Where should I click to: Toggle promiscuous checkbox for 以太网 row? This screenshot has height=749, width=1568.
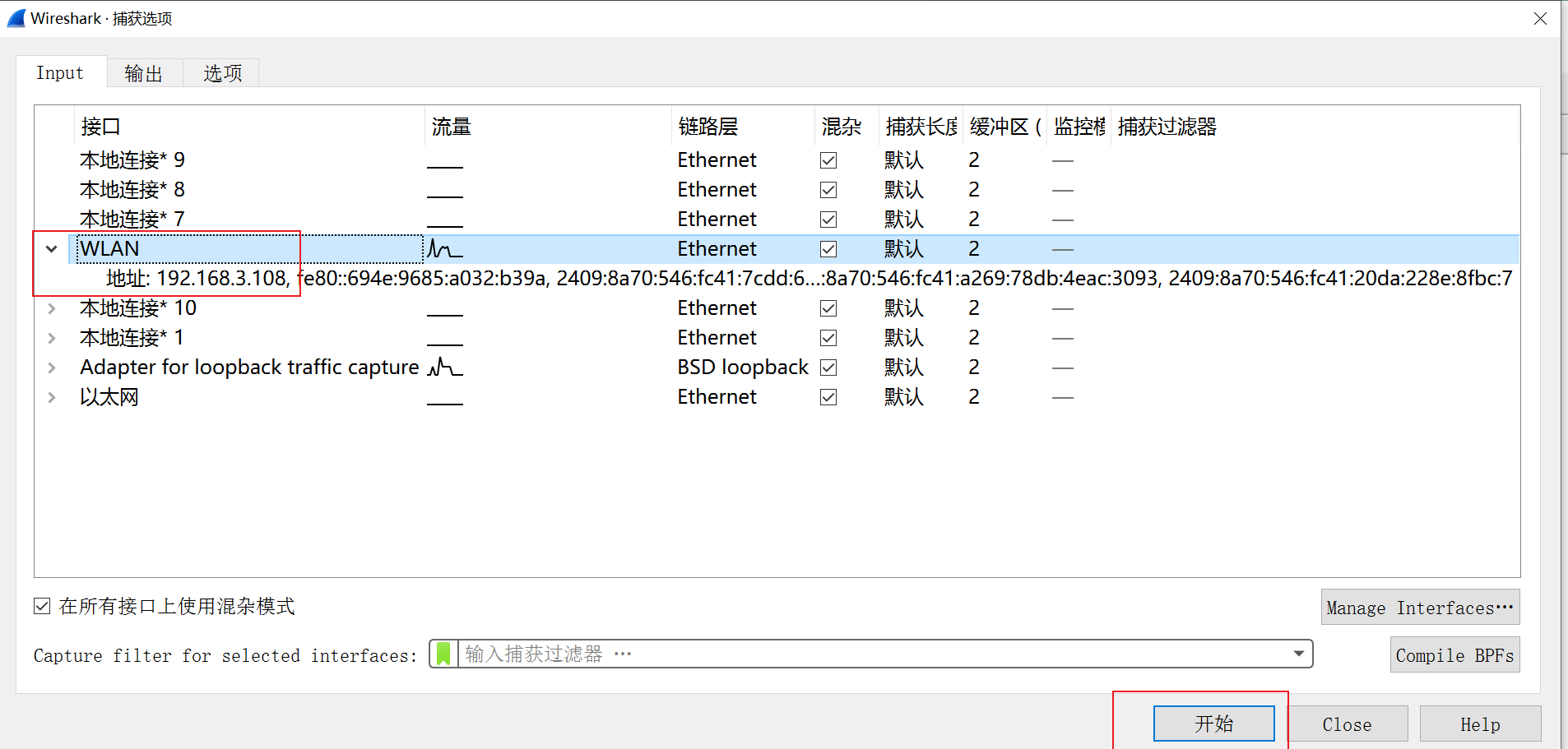pyautogui.click(x=828, y=397)
